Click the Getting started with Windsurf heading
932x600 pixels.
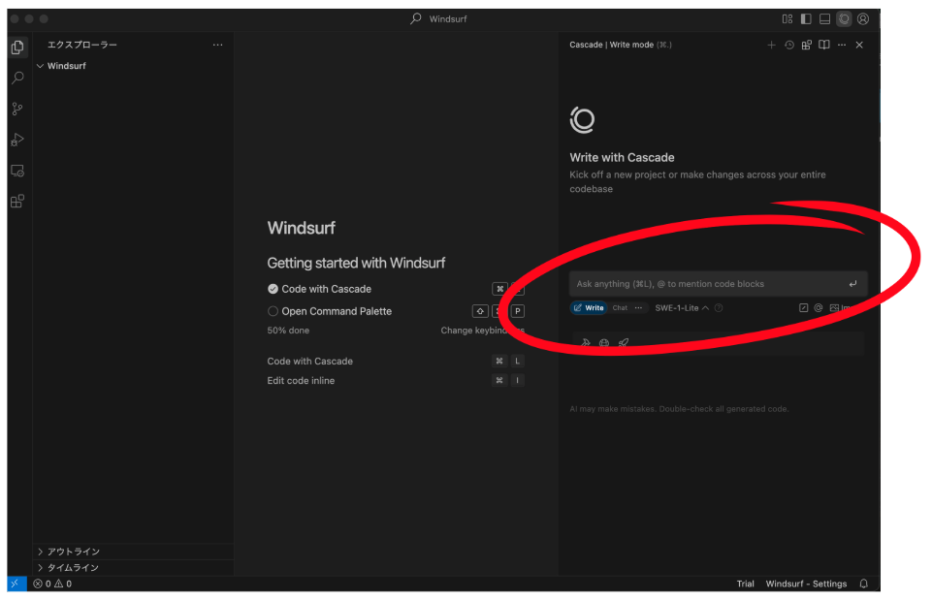356,263
